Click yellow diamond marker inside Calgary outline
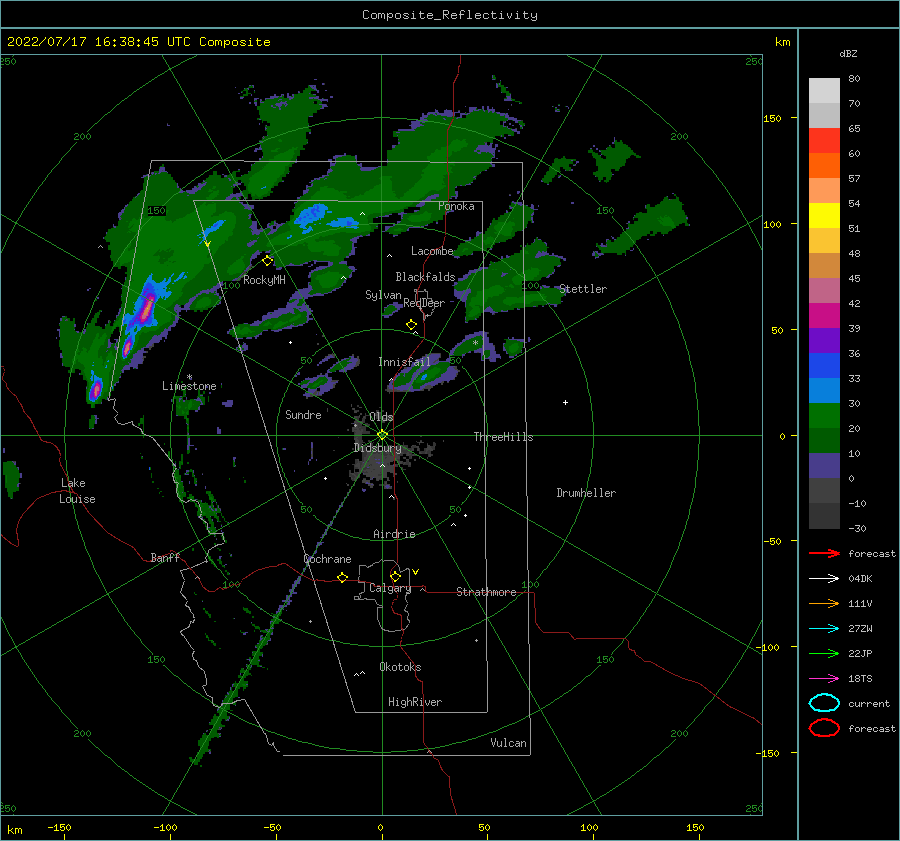Viewport: 900px width, 841px height. pos(395,576)
